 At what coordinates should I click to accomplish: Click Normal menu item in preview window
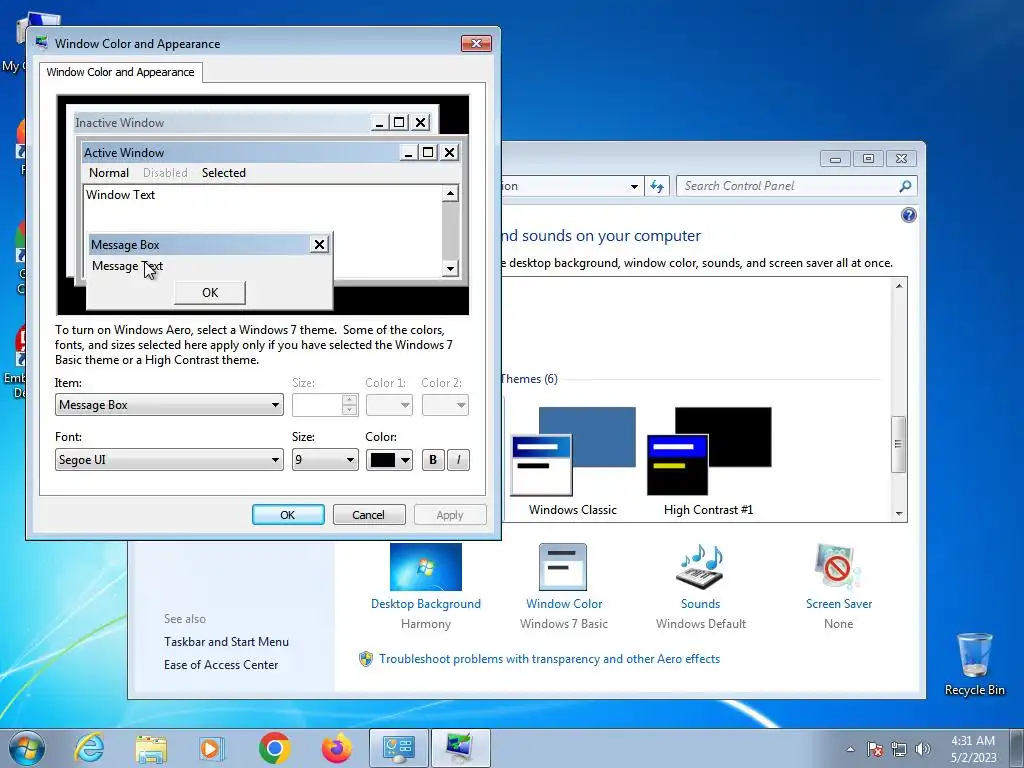[x=108, y=172]
